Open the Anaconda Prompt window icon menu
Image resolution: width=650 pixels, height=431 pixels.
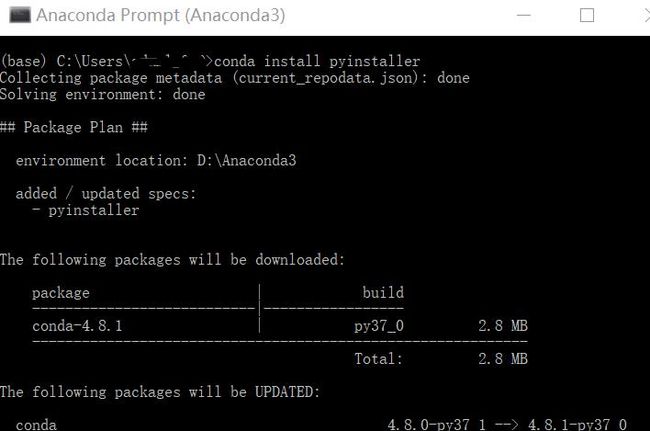pos(20,16)
